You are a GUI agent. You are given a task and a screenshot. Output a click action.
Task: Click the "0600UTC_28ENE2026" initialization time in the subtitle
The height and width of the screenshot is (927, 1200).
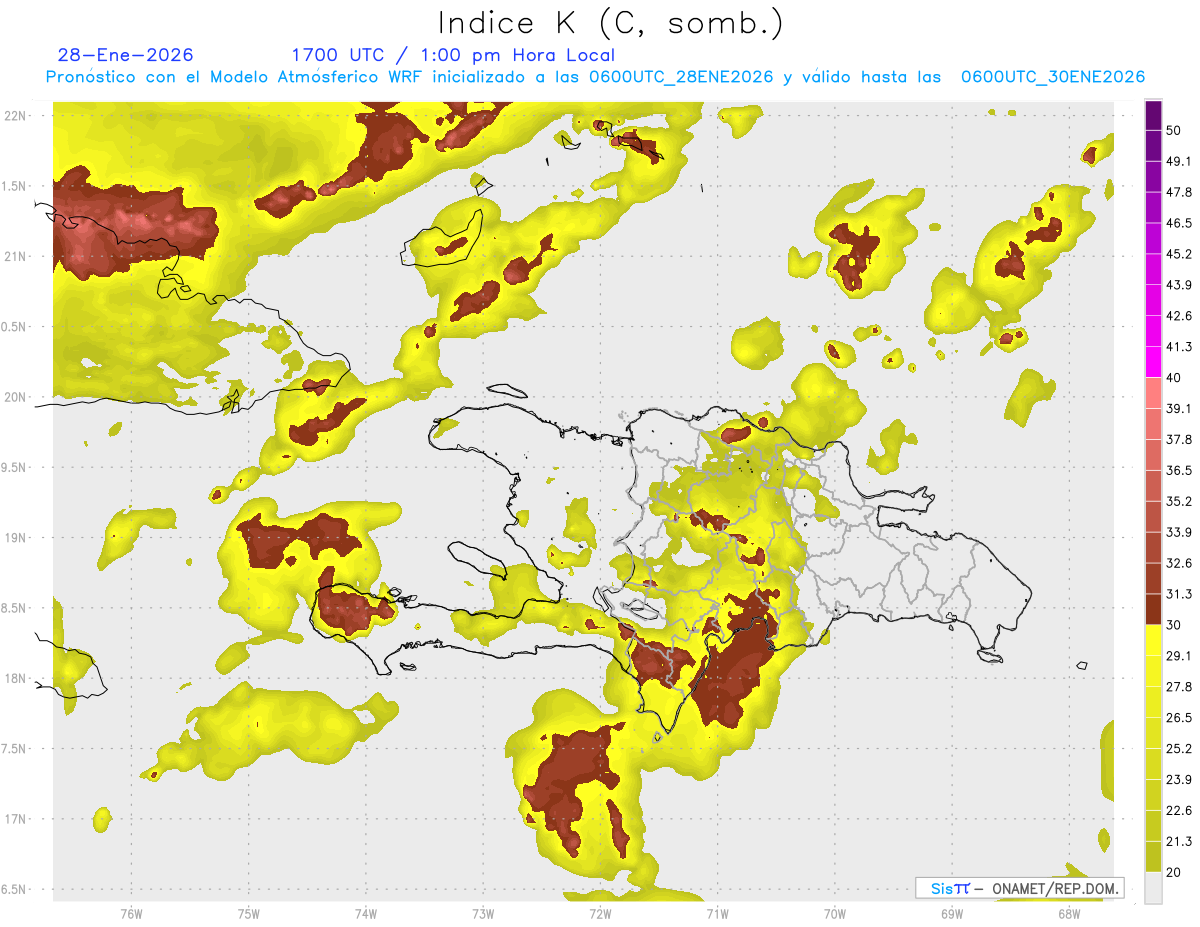pyautogui.click(x=681, y=77)
